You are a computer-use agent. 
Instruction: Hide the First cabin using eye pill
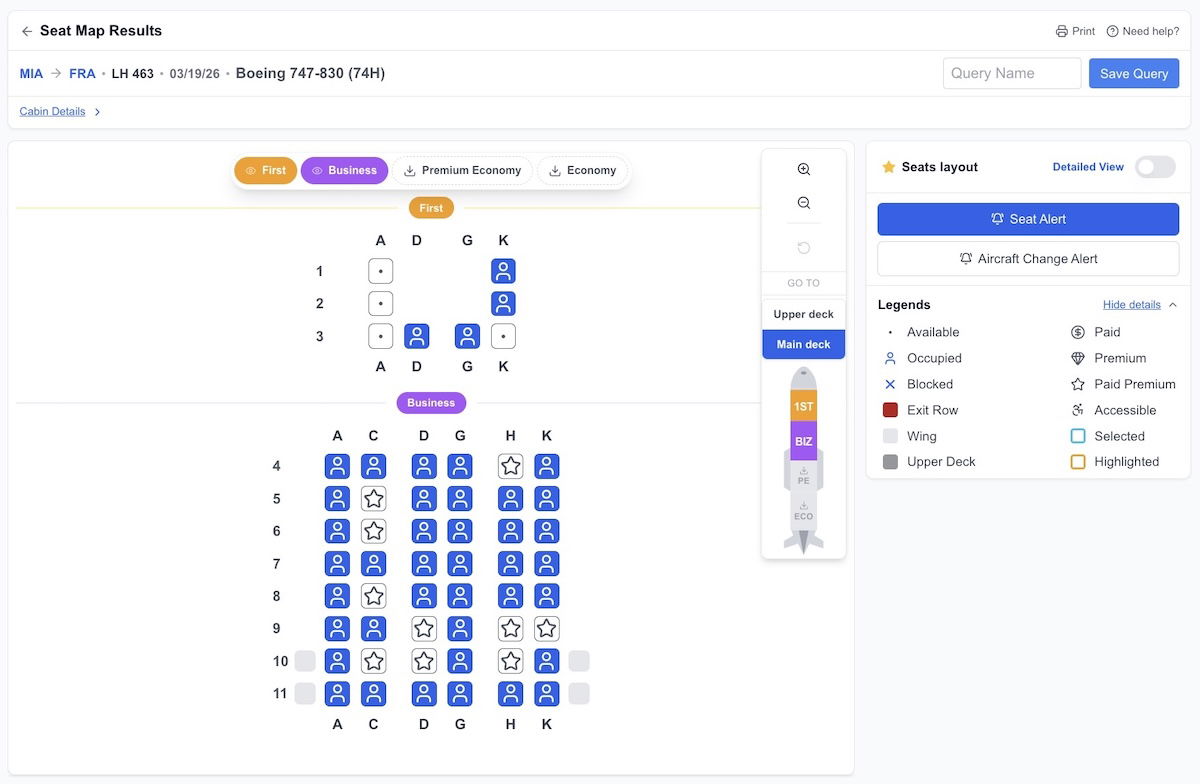[266, 171]
